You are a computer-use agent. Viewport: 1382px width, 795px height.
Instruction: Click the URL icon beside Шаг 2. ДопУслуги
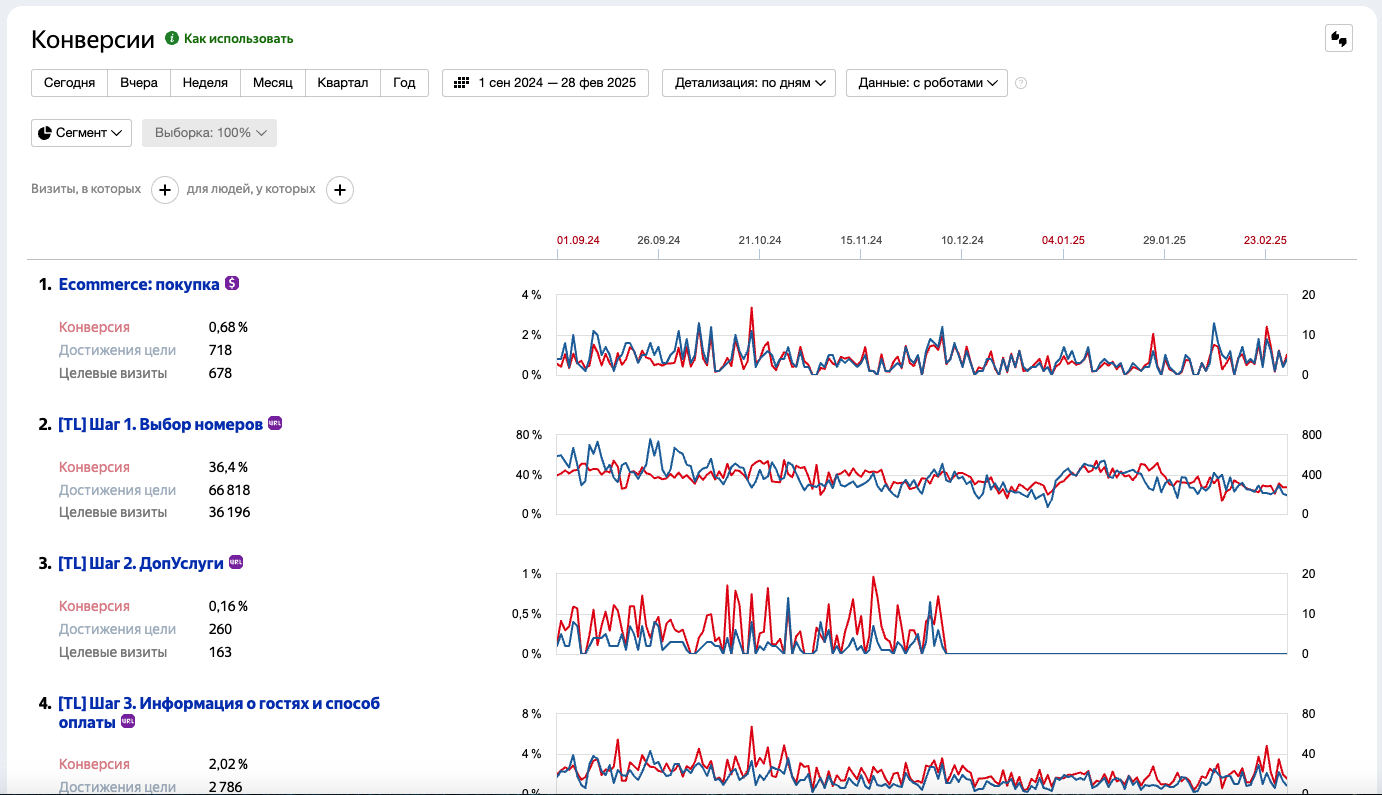point(236,563)
